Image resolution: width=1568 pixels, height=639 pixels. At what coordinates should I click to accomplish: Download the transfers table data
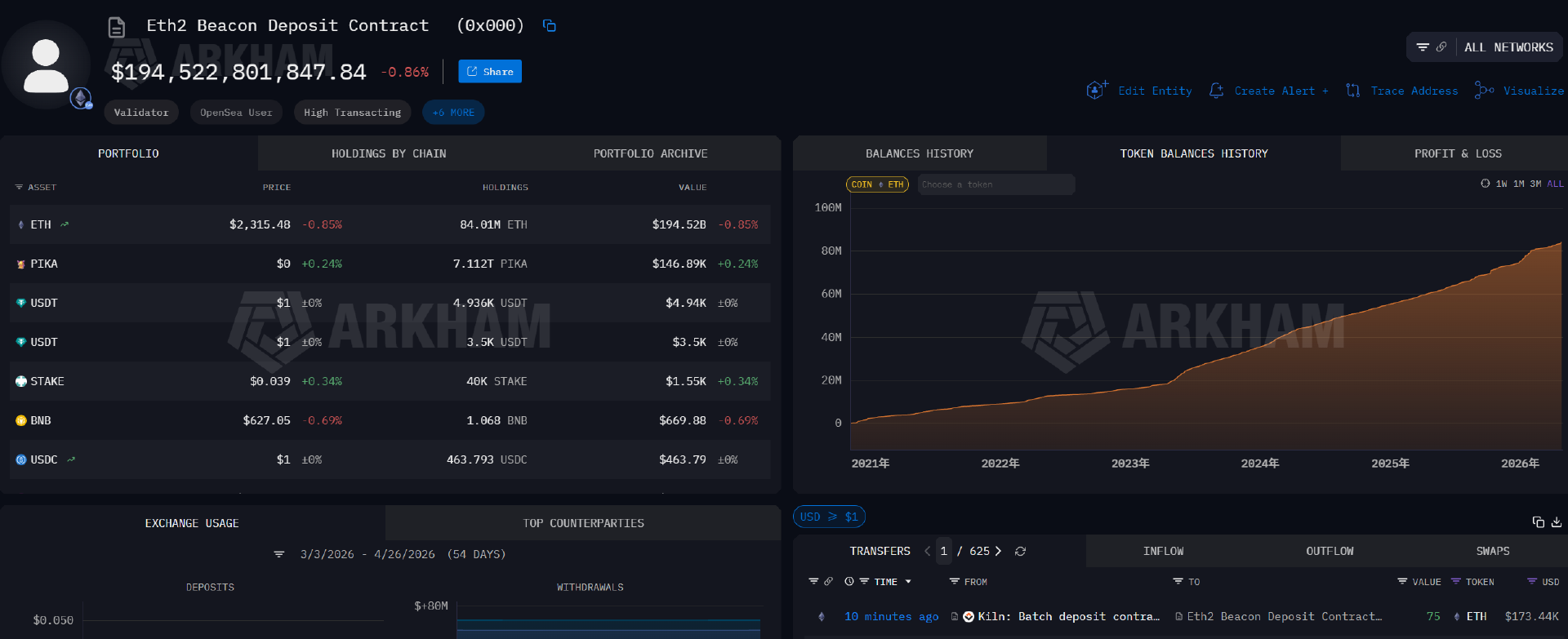tap(1557, 522)
